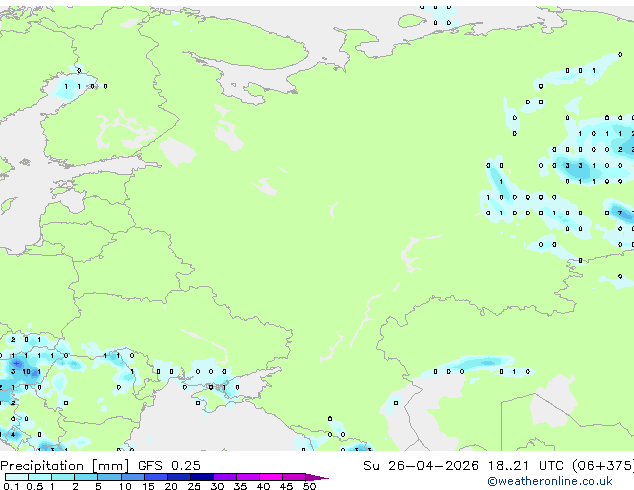
Task: Click the '(06+375)' forecast run text
Action: coord(603,466)
